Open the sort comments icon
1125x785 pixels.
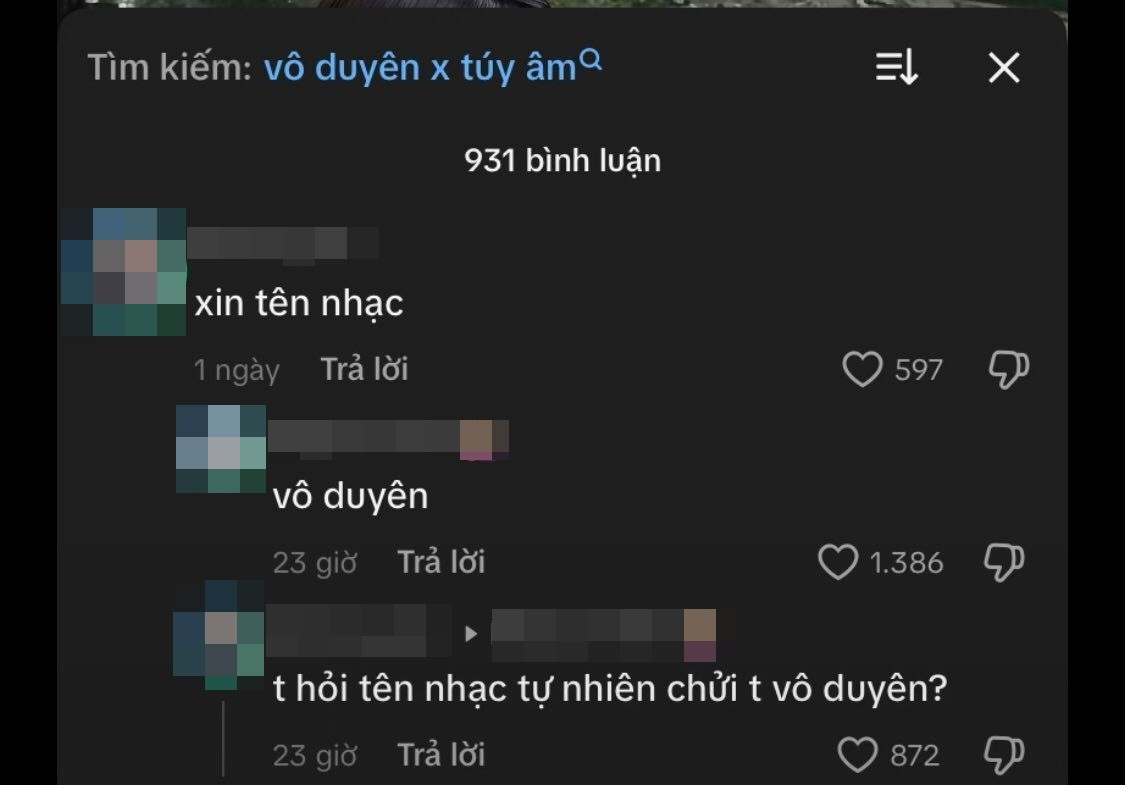pyautogui.click(x=896, y=67)
